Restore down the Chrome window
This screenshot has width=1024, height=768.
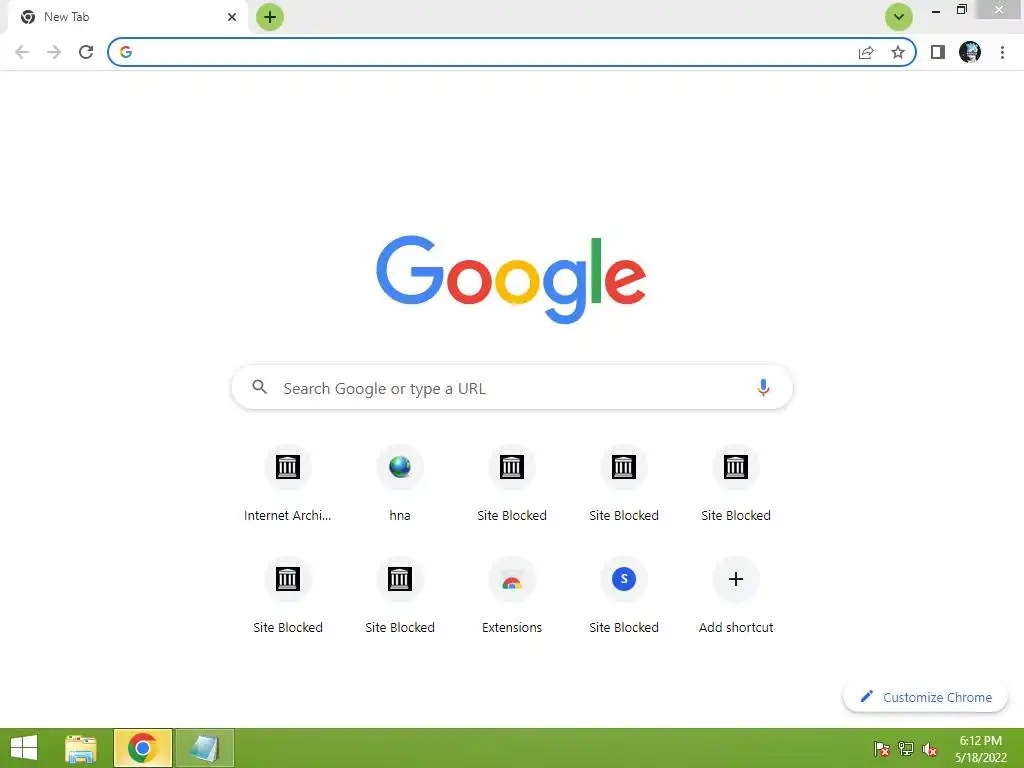(x=961, y=10)
